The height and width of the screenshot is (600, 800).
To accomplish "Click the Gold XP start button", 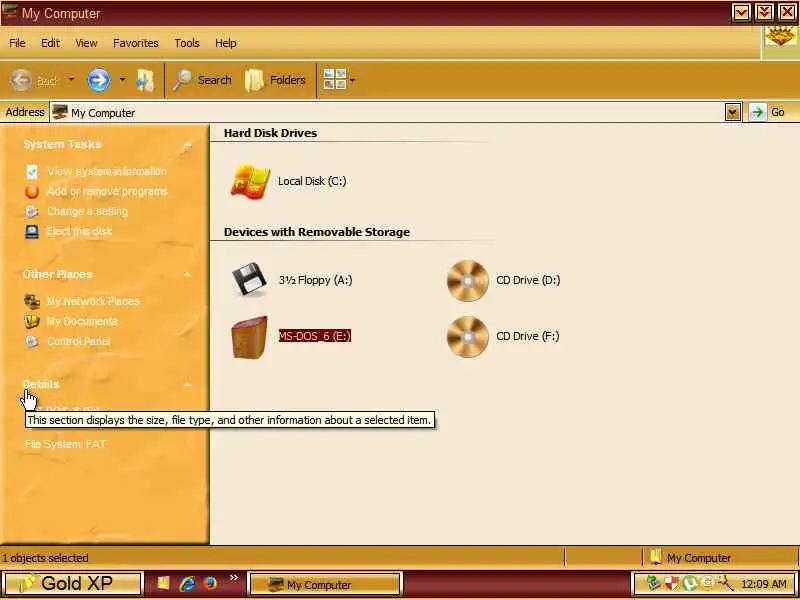I will click(x=71, y=583).
